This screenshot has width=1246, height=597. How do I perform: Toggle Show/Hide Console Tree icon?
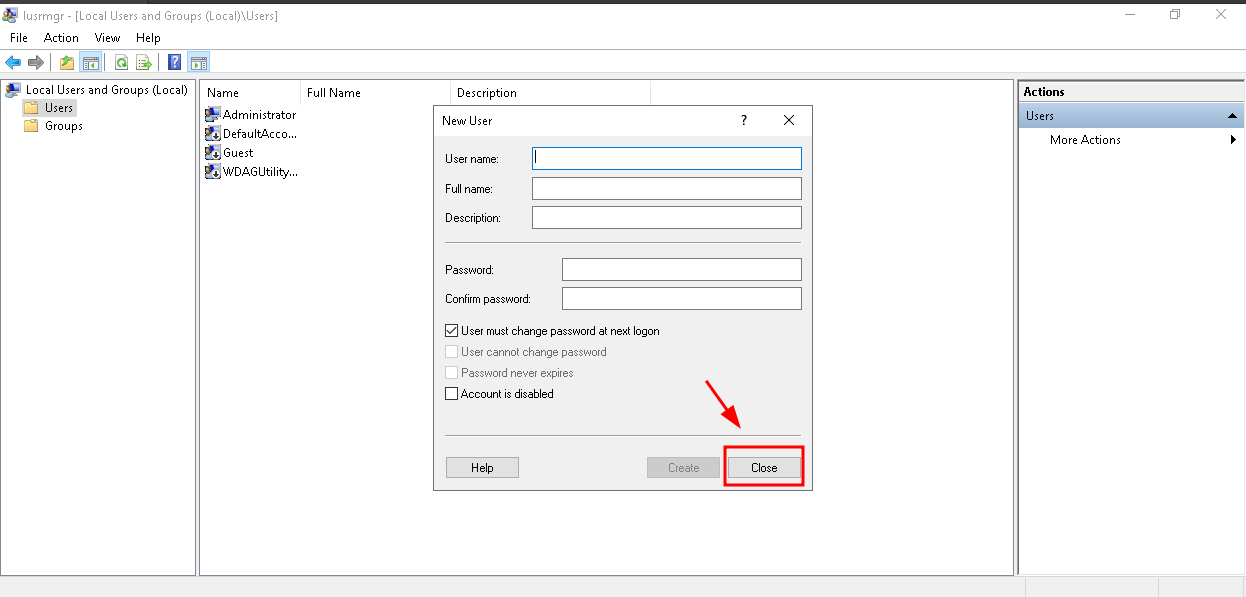point(91,63)
